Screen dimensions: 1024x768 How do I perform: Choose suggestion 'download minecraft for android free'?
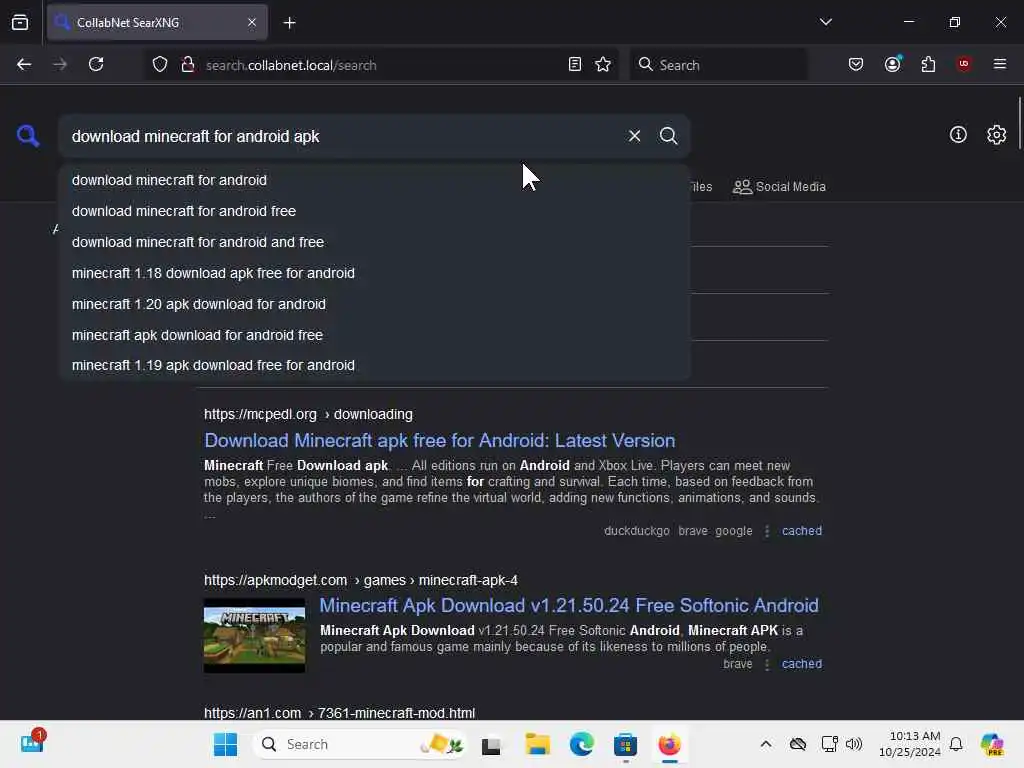pos(374,211)
